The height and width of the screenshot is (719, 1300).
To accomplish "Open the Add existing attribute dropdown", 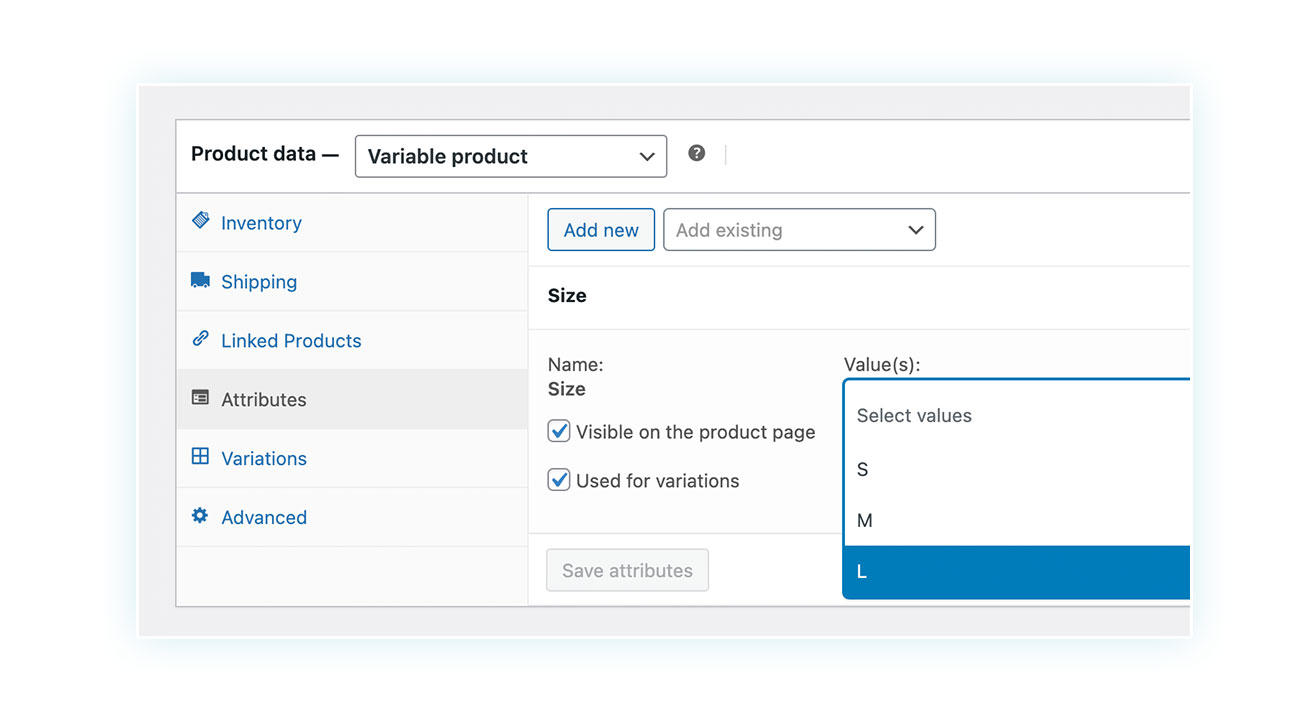I will point(799,230).
